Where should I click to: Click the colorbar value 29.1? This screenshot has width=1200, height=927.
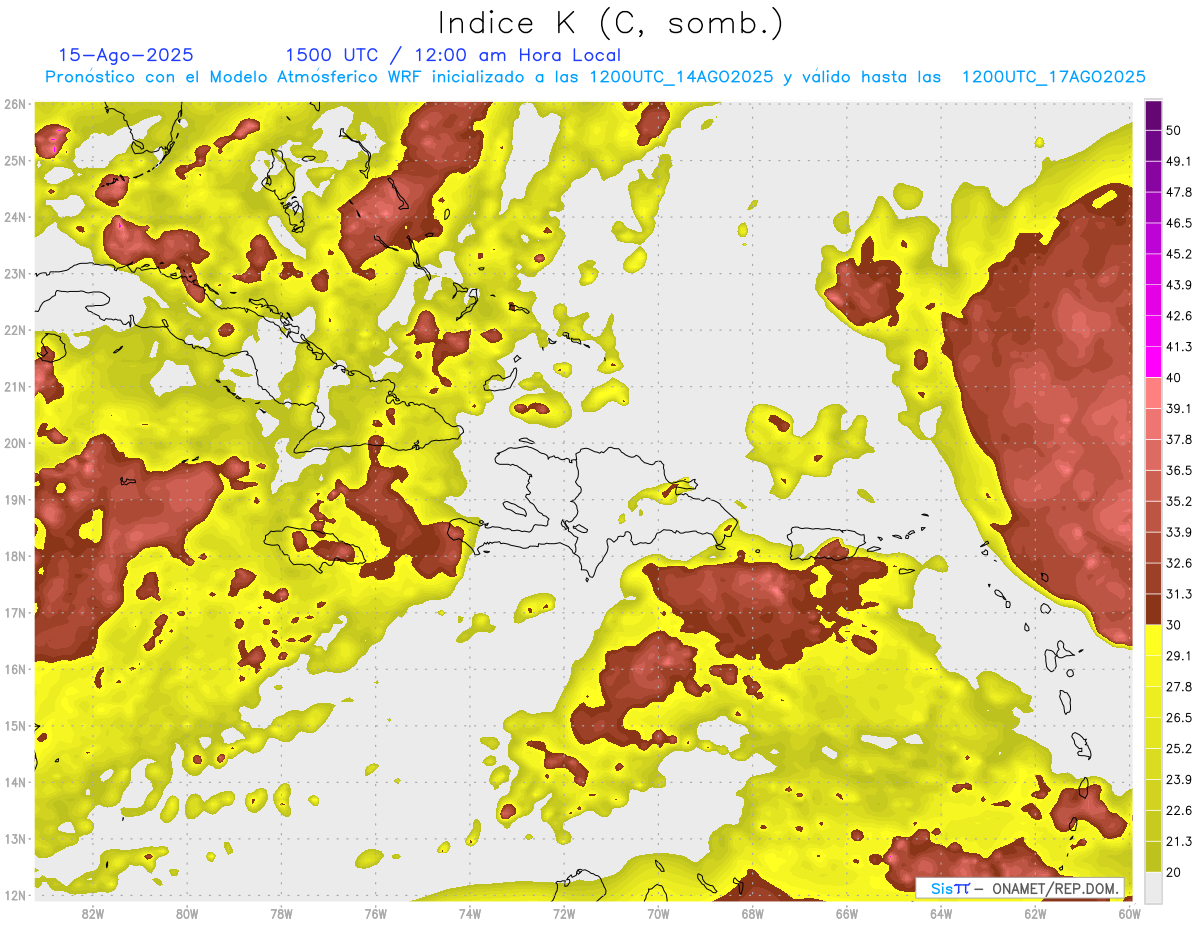(1179, 656)
